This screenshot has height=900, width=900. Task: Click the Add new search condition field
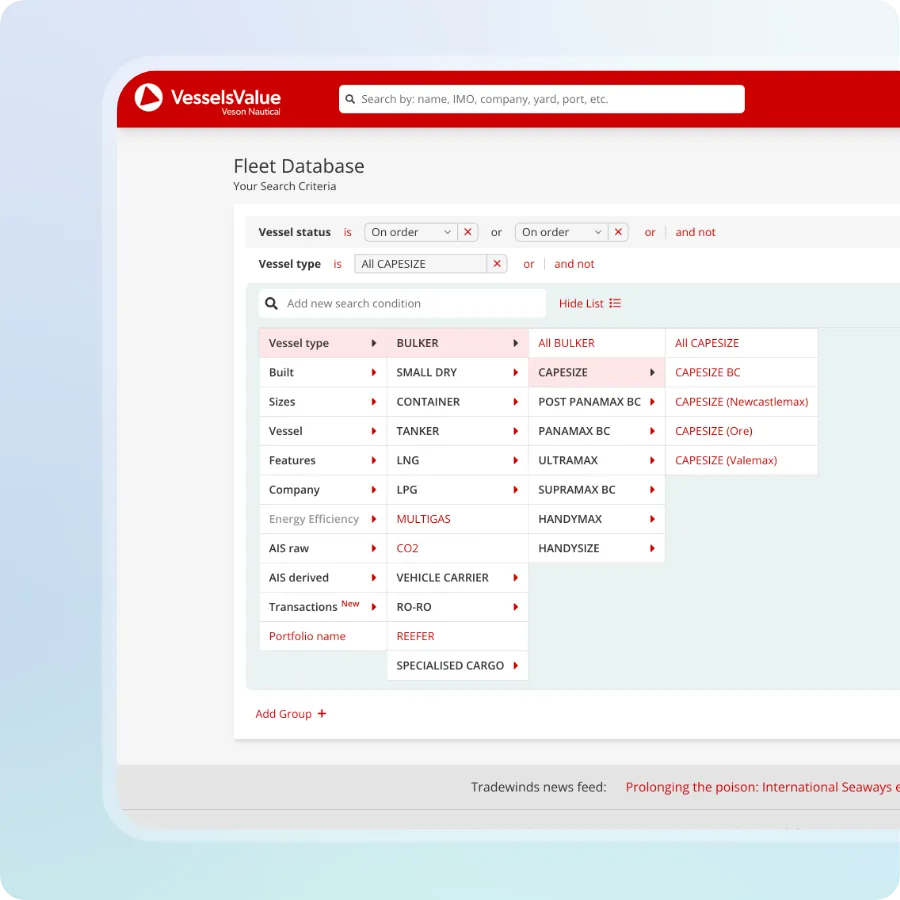pyautogui.click(x=410, y=304)
